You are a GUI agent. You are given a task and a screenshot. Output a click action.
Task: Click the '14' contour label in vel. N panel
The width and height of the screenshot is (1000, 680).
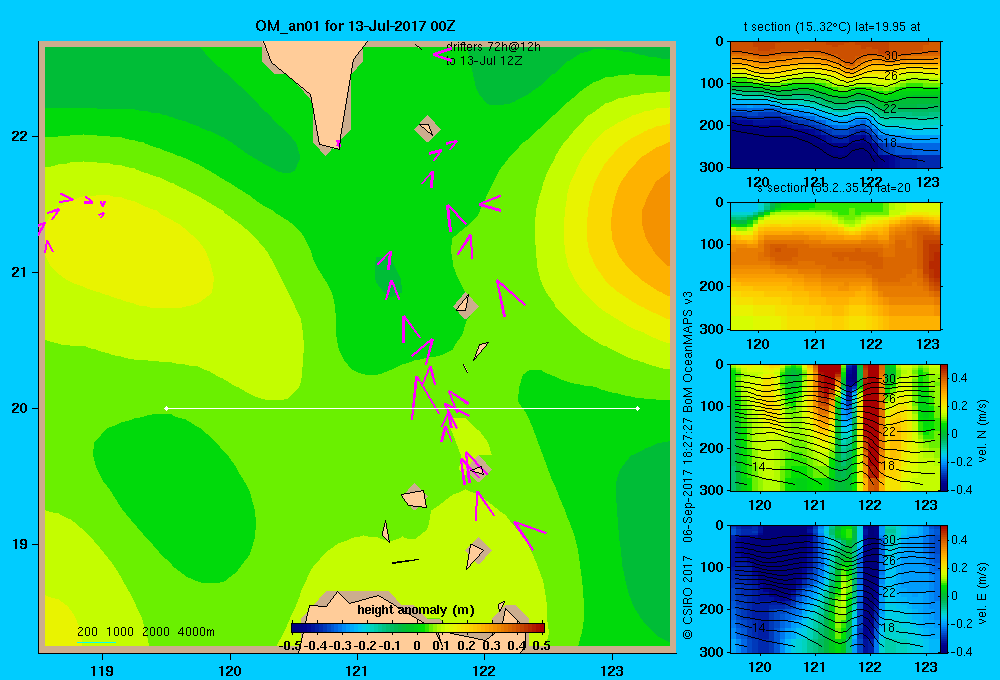(x=758, y=467)
